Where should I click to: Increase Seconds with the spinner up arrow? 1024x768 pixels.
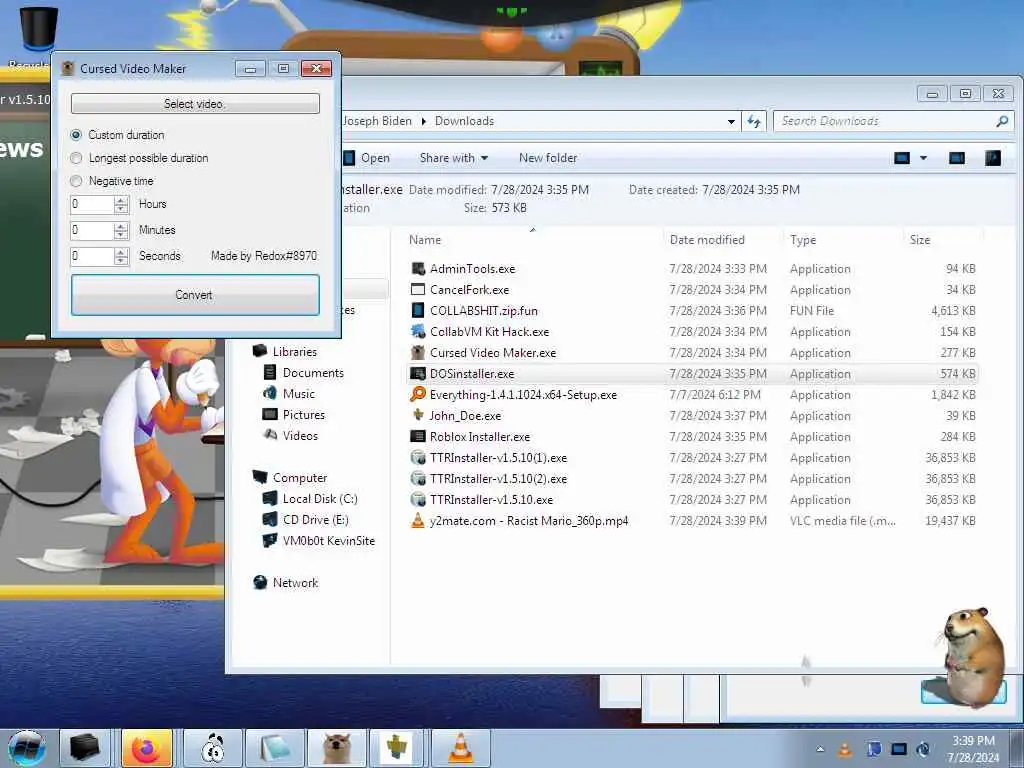pyautogui.click(x=121, y=252)
